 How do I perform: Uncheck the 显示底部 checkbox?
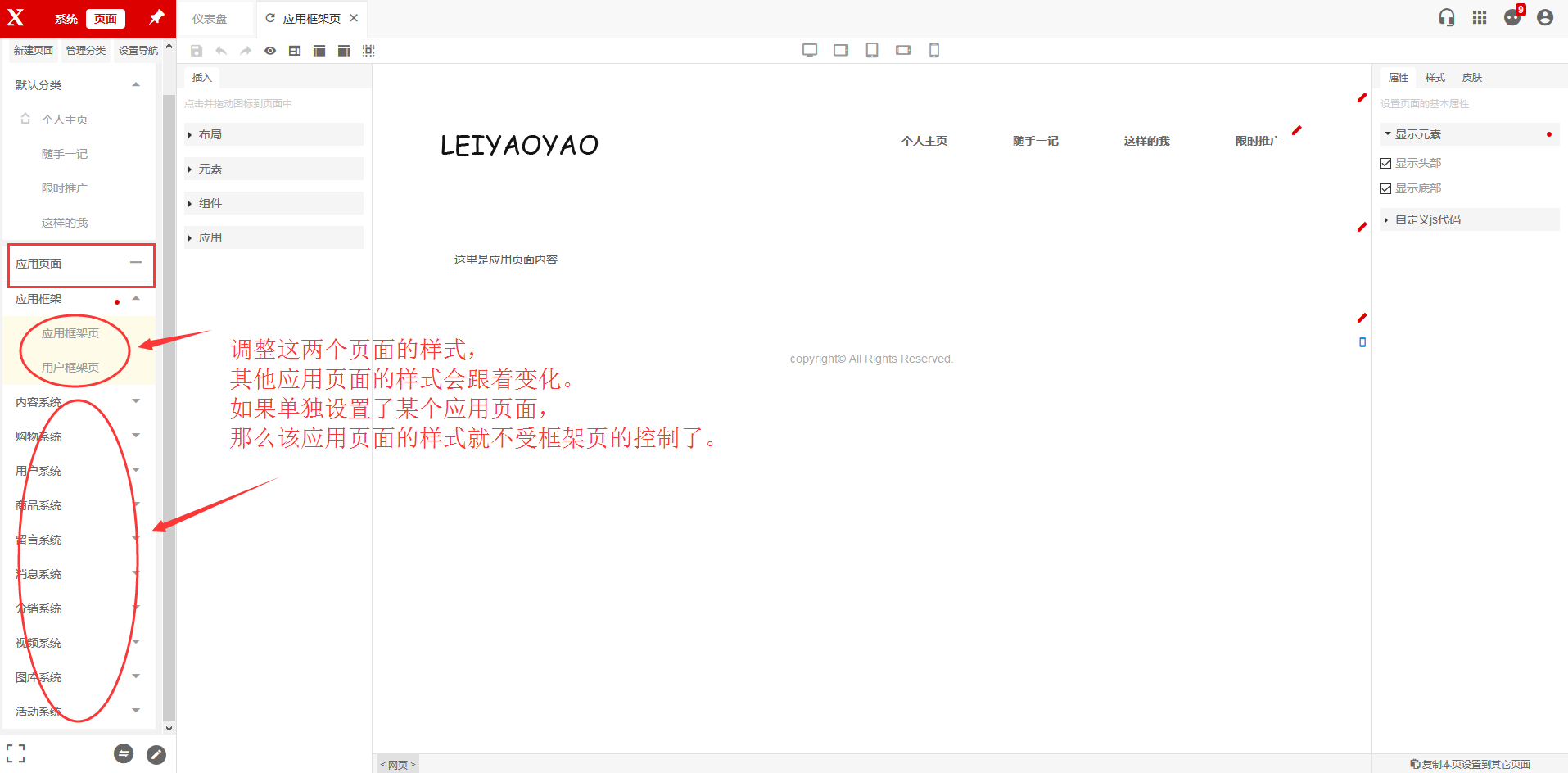pyautogui.click(x=1386, y=189)
